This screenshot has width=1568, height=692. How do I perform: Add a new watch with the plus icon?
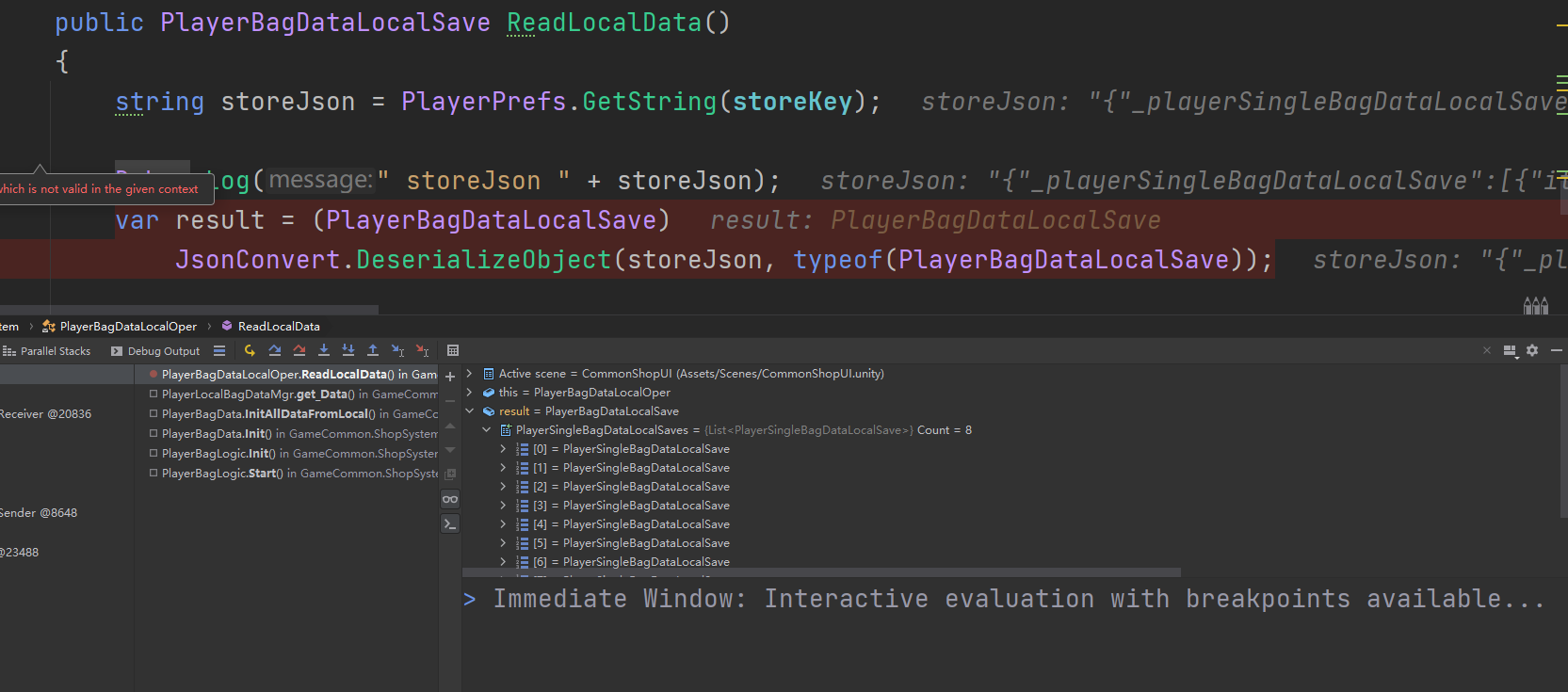click(450, 377)
